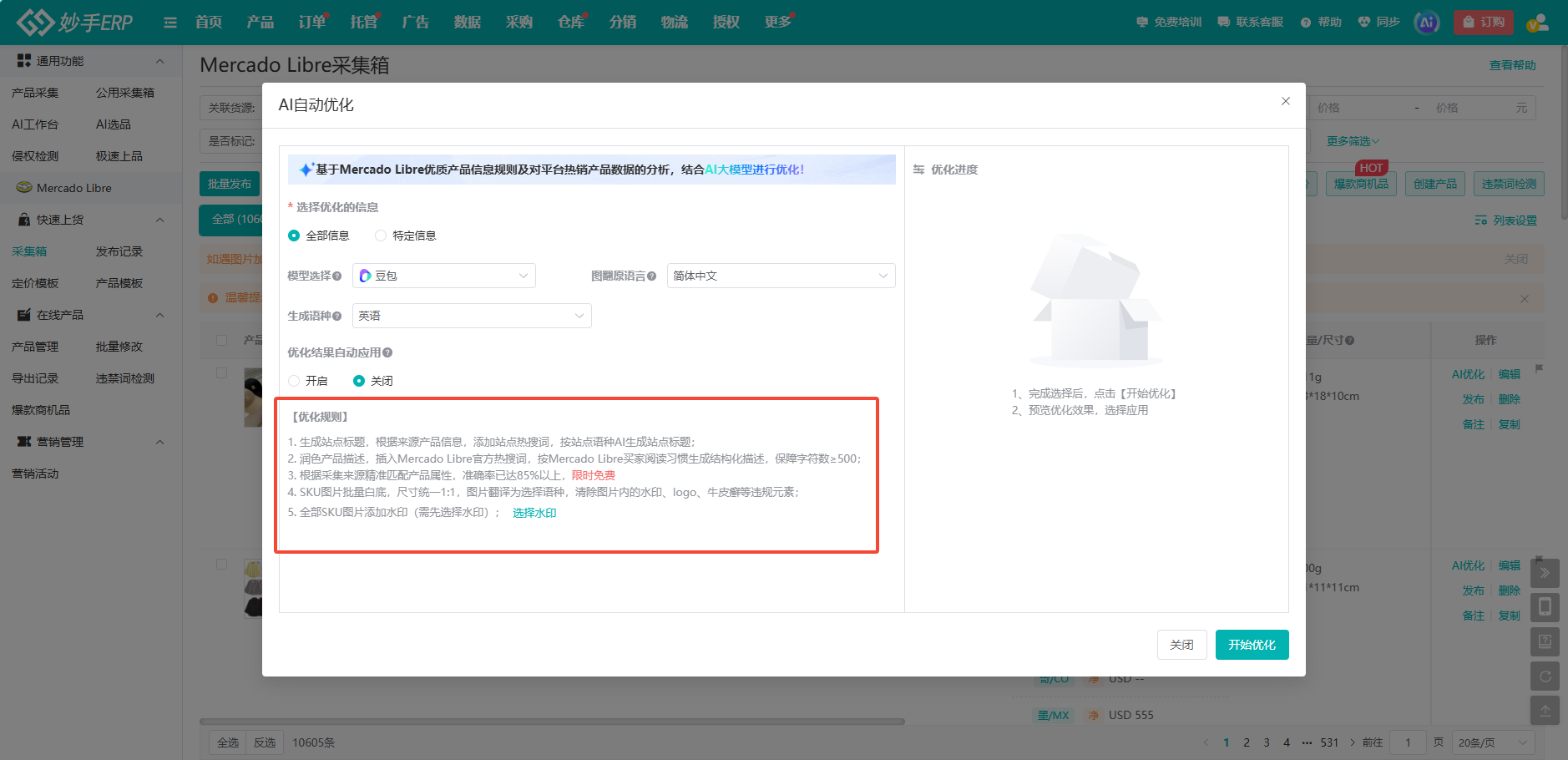The image size is (1568, 760).
Task: Click the horizontal scrollbar under the product table
Action: [552, 722]
